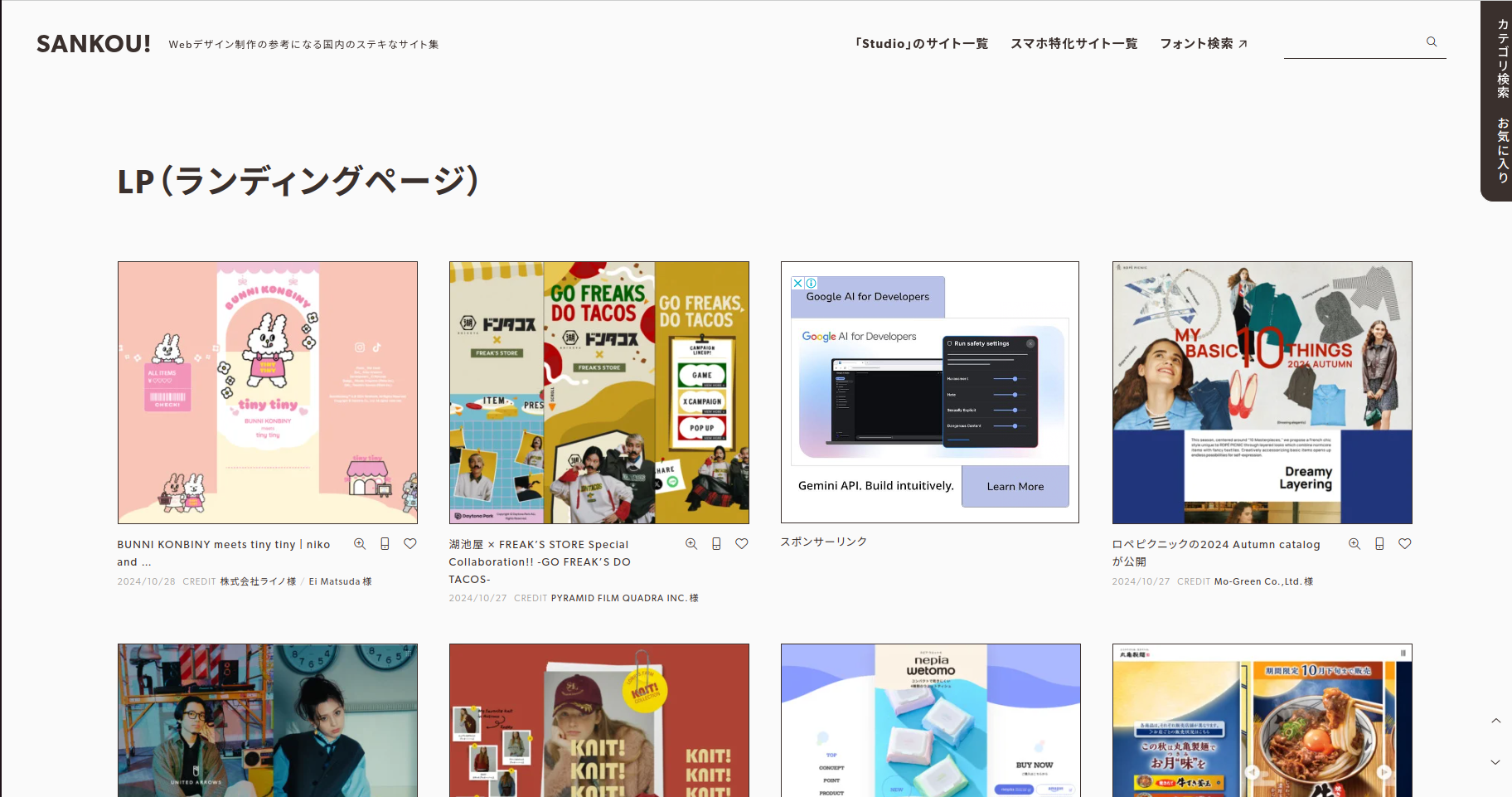
Task: Zoom preview for GO FREAK'S DO TACOS card
Action: (691, 544)
